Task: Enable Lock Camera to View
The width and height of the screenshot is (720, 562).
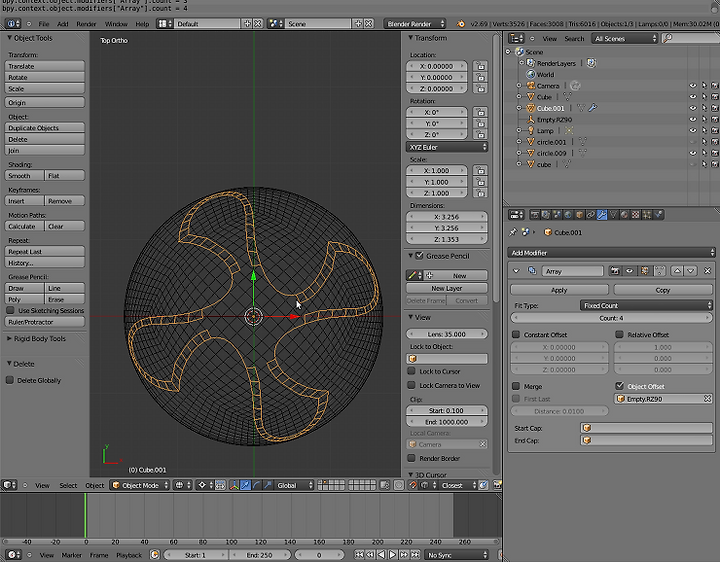Action: click(411, 385)
